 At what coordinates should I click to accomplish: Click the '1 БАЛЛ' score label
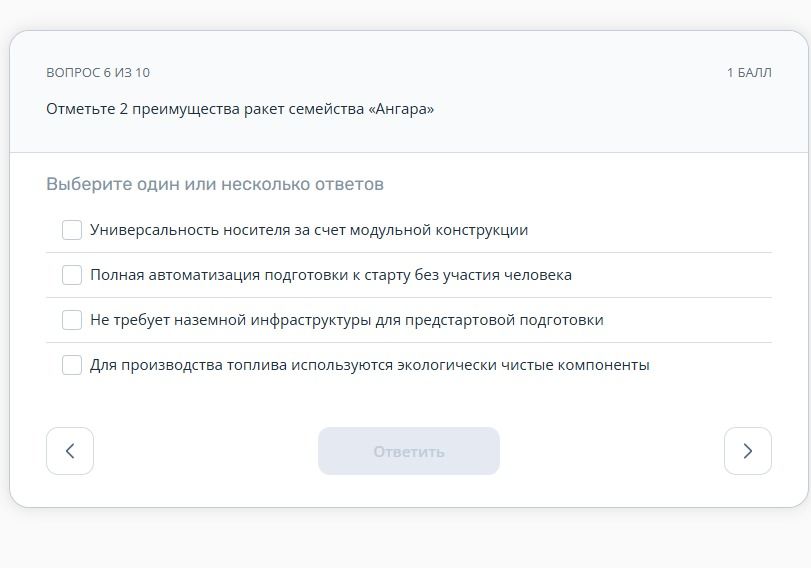tap(749, 73)
